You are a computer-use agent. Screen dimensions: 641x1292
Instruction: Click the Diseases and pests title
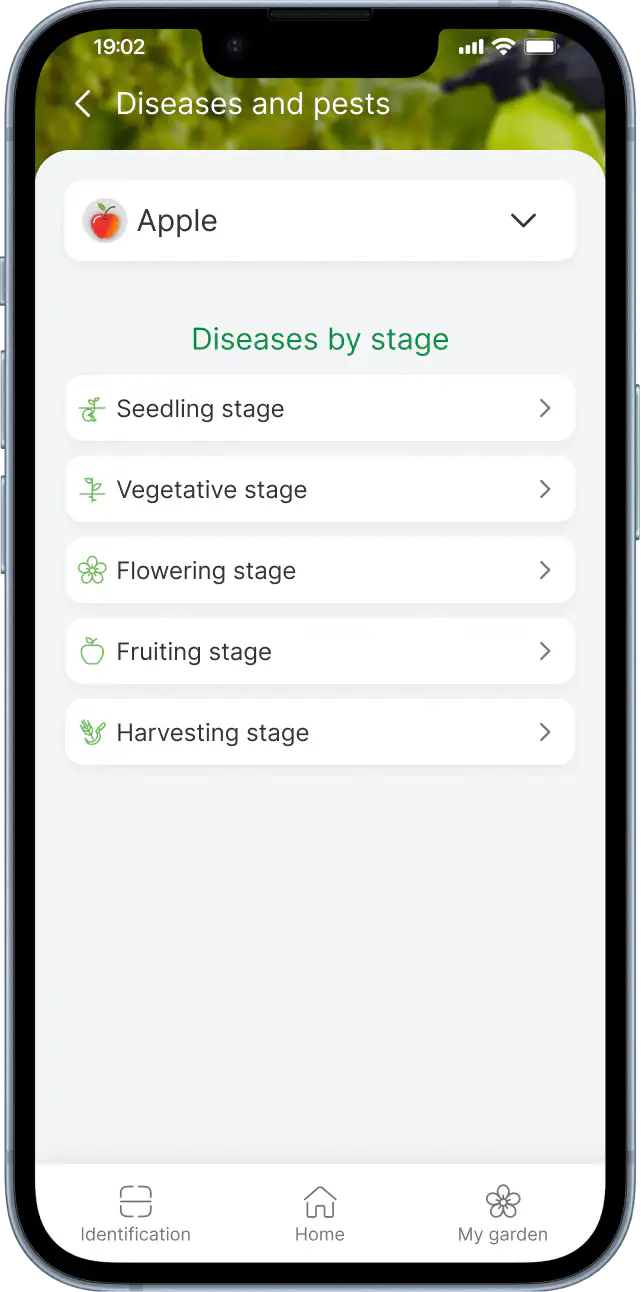(x=253, y=104)
